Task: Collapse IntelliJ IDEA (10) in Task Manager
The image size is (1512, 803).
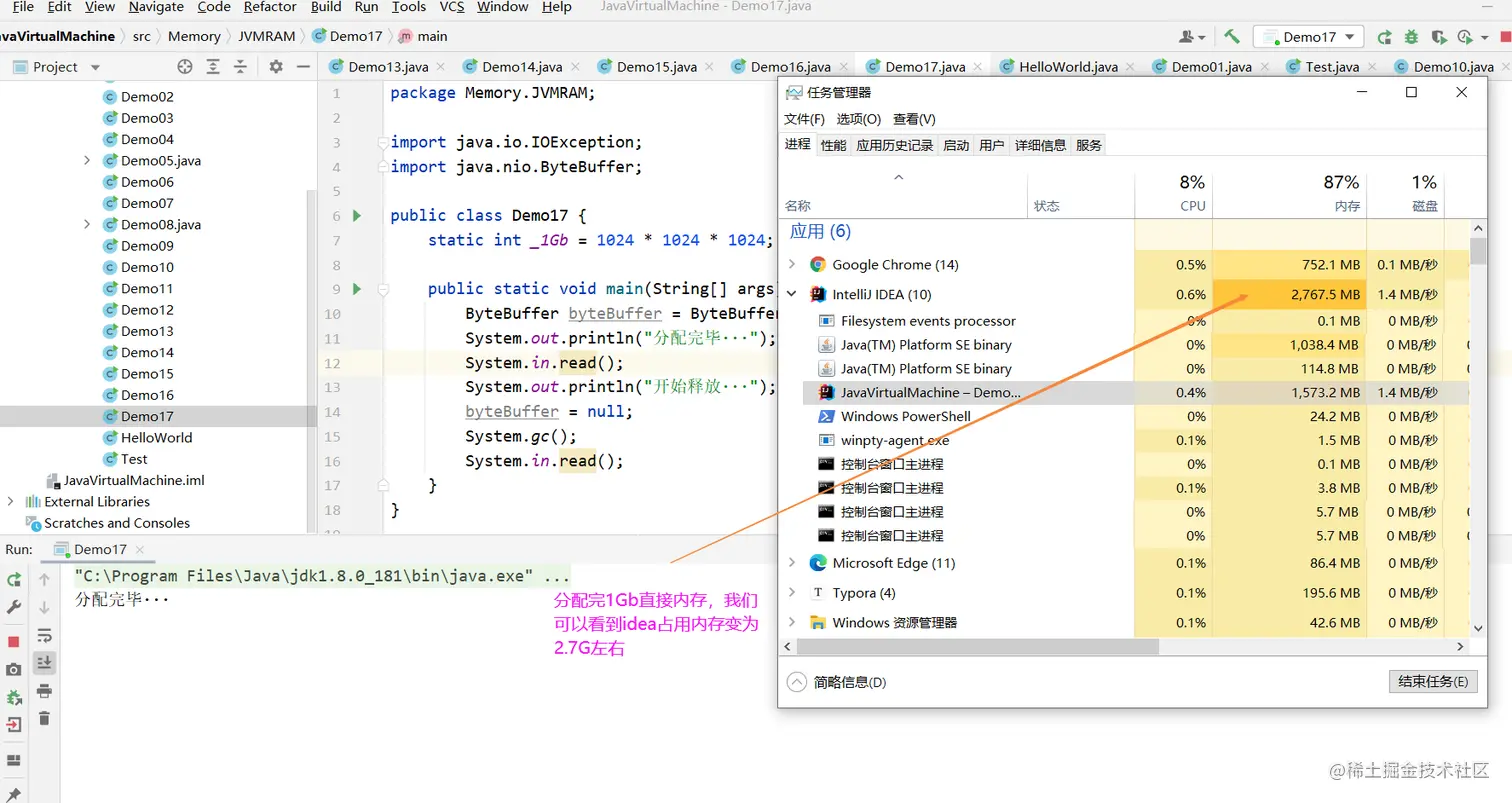Action: [x=793, y=295]
